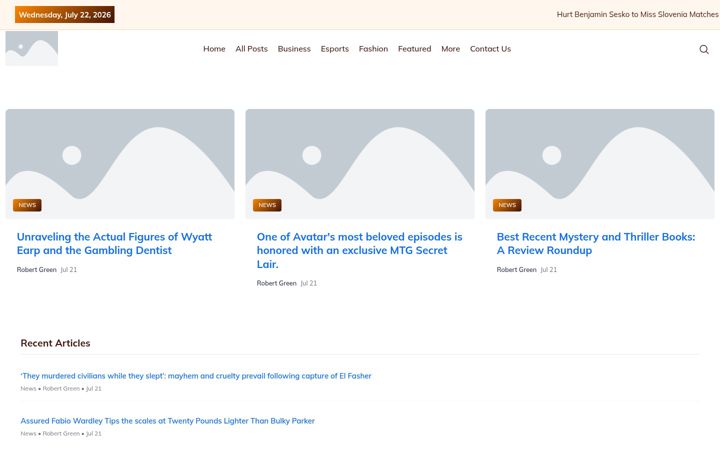Open the El Fasher civilians article link
Screen dimensions: 720x450
(196, 376)
